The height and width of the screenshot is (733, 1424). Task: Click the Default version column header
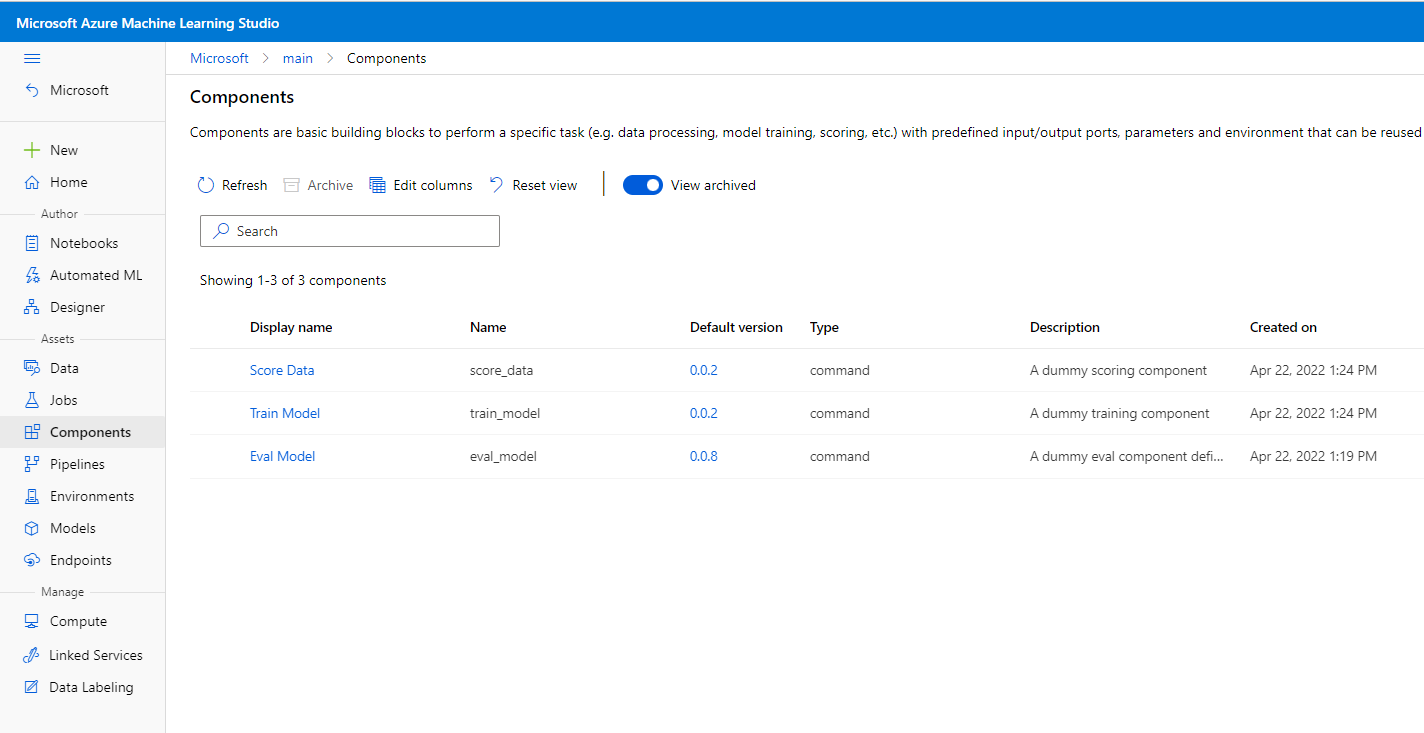[736, 327]
